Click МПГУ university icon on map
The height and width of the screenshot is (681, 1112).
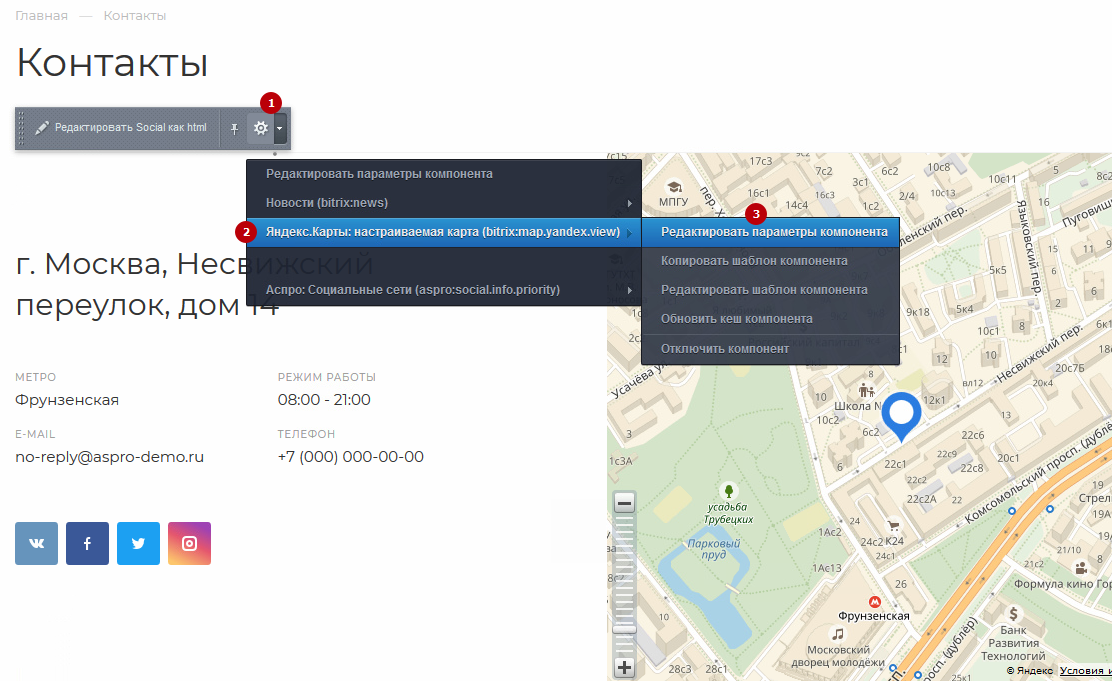tap(674, 187)
